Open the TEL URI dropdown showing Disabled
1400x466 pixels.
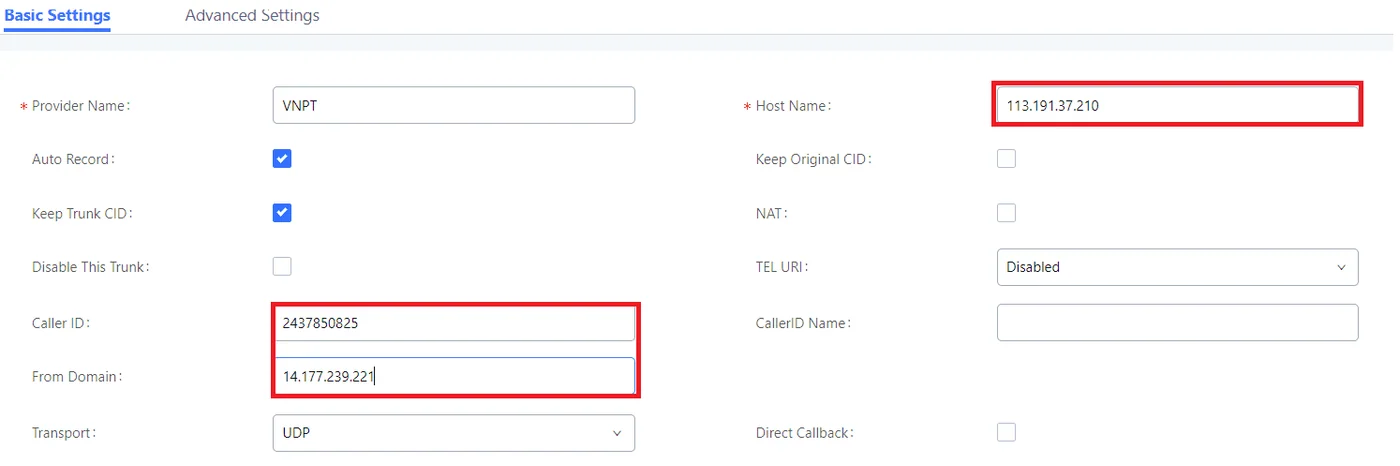point(1178,267)
